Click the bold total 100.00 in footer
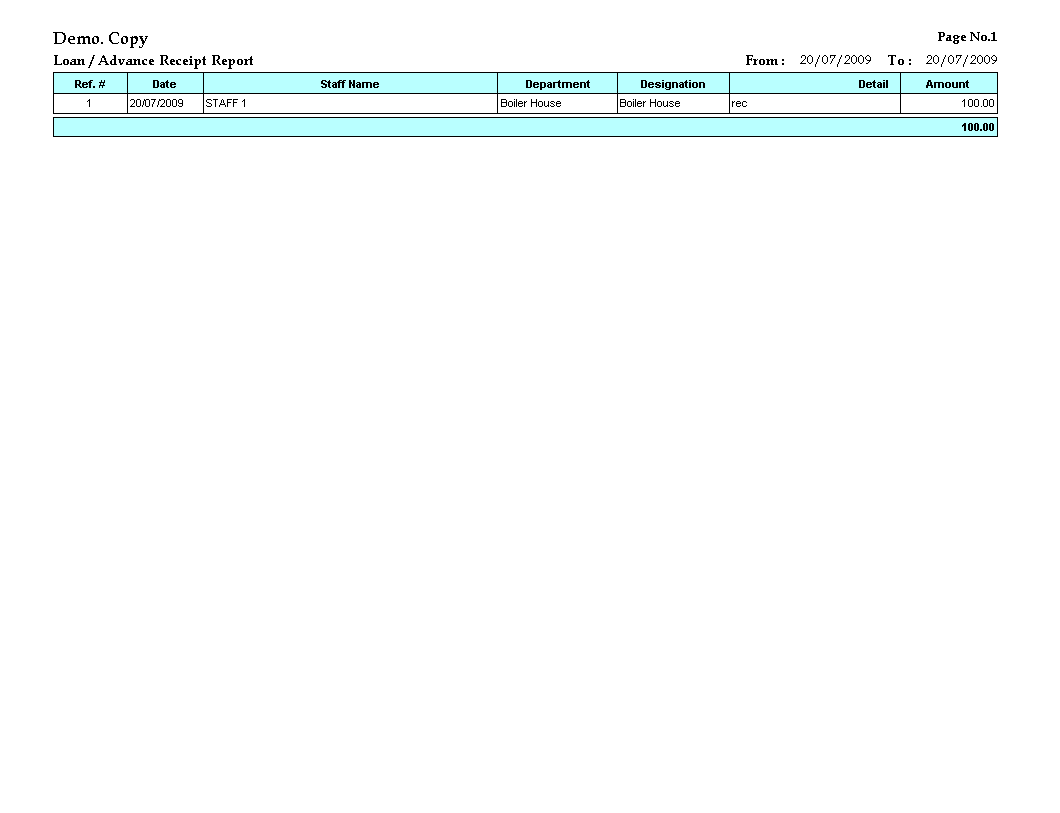The image size is (1060, 813). click(x=978, y=127)
